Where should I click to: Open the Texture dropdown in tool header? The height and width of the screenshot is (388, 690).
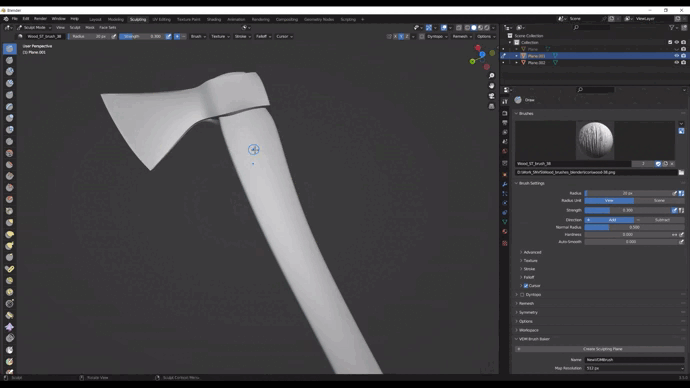point(220,37)
